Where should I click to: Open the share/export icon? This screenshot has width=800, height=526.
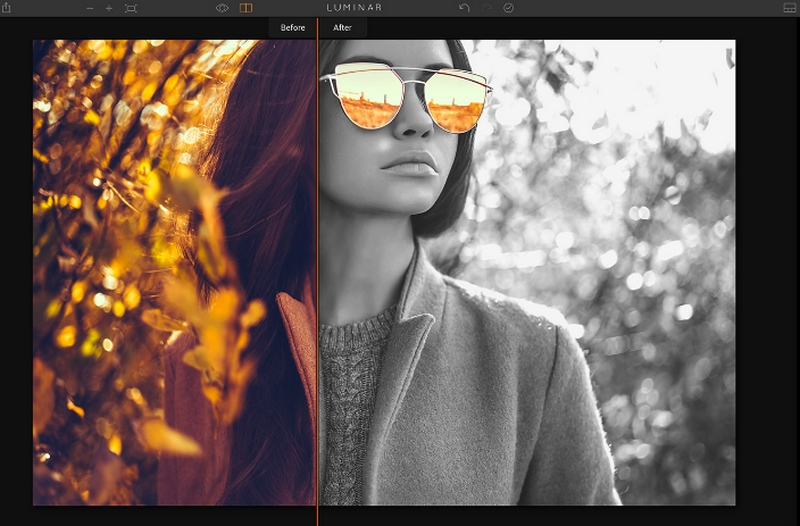click(x=6, y=8)
